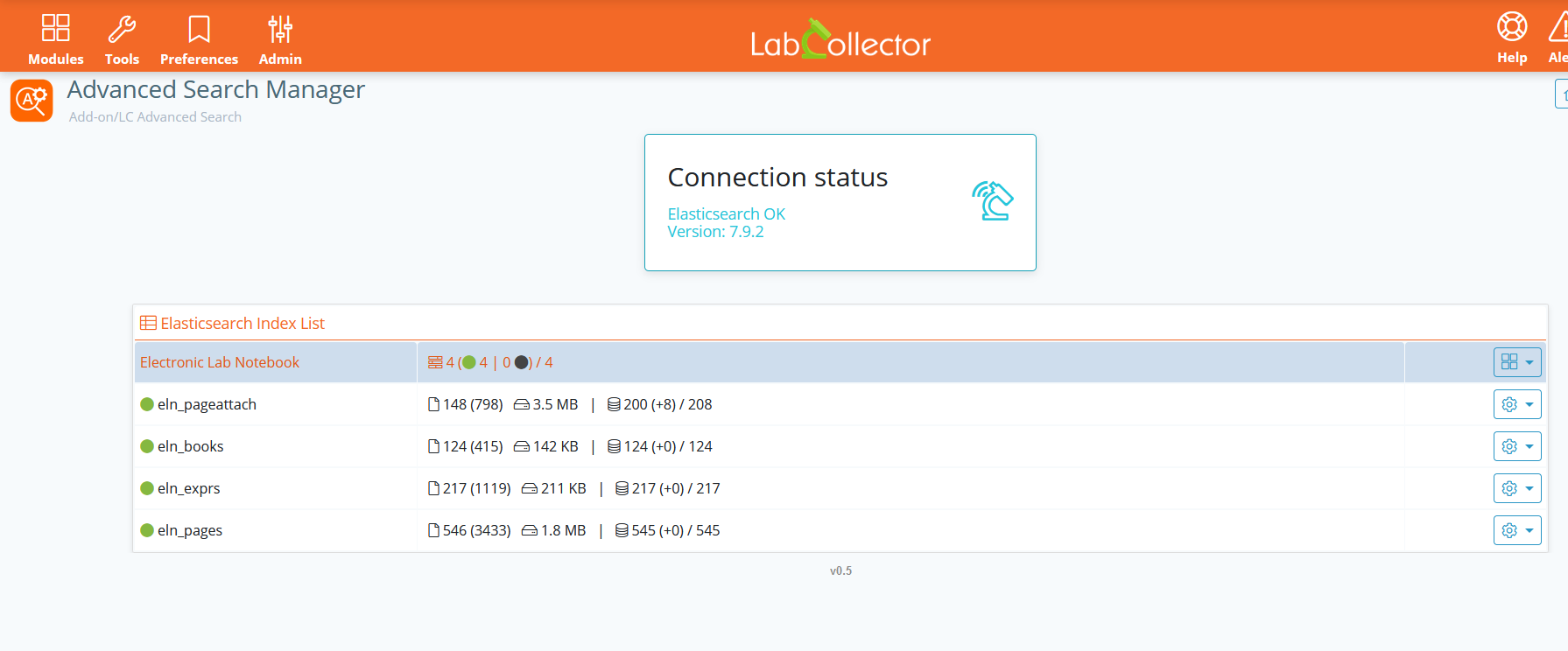Click the Connection status heading
The width and height of the screenshot is (1568, 651).
pos(777,178)
